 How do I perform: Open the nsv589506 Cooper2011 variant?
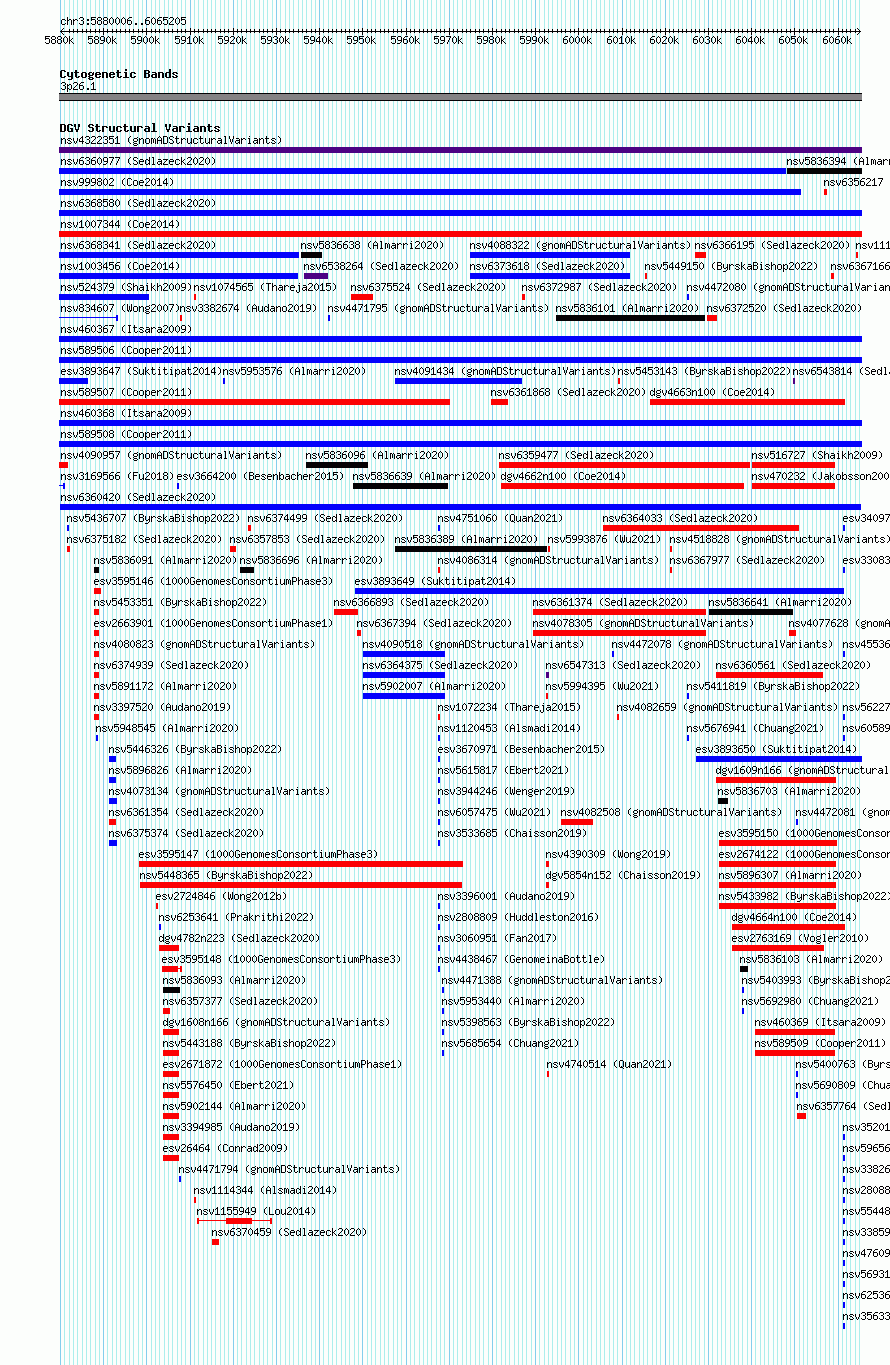coord(125,351)
